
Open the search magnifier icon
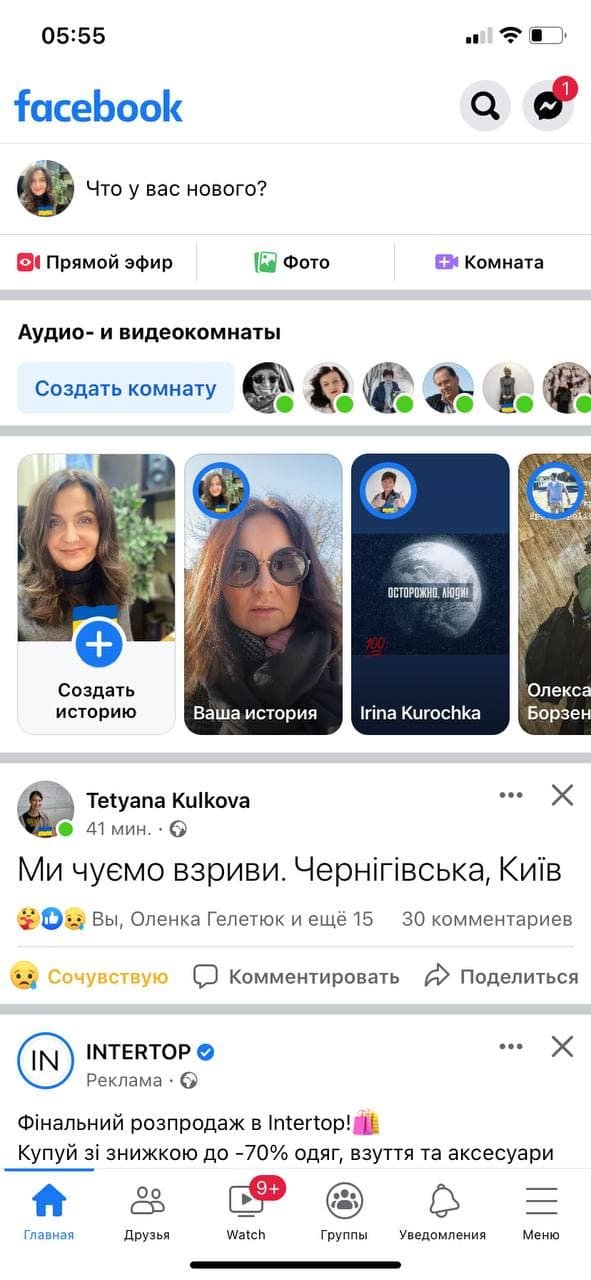(x=485, y=106)
